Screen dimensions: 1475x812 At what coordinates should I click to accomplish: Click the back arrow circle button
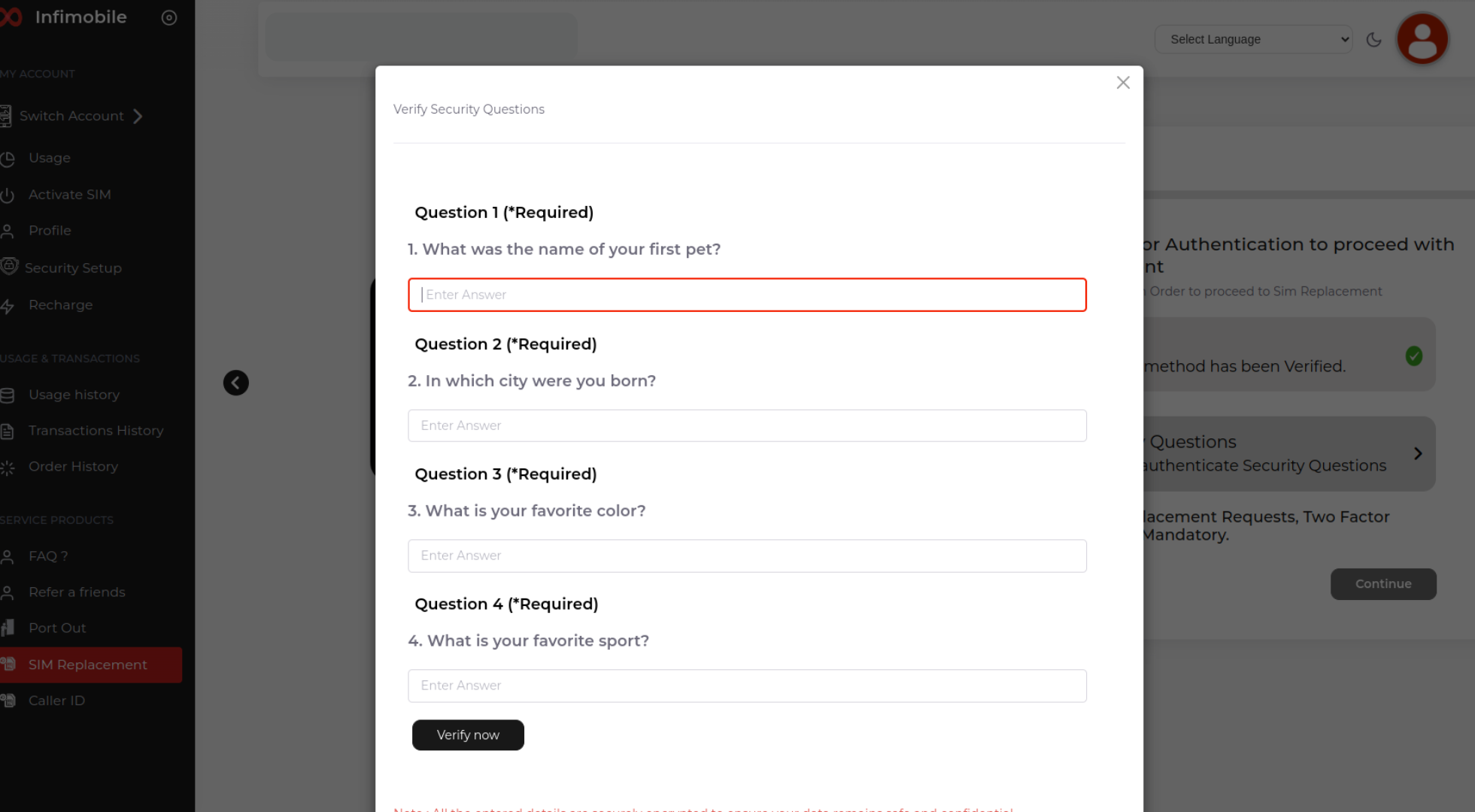click(235, 383)
